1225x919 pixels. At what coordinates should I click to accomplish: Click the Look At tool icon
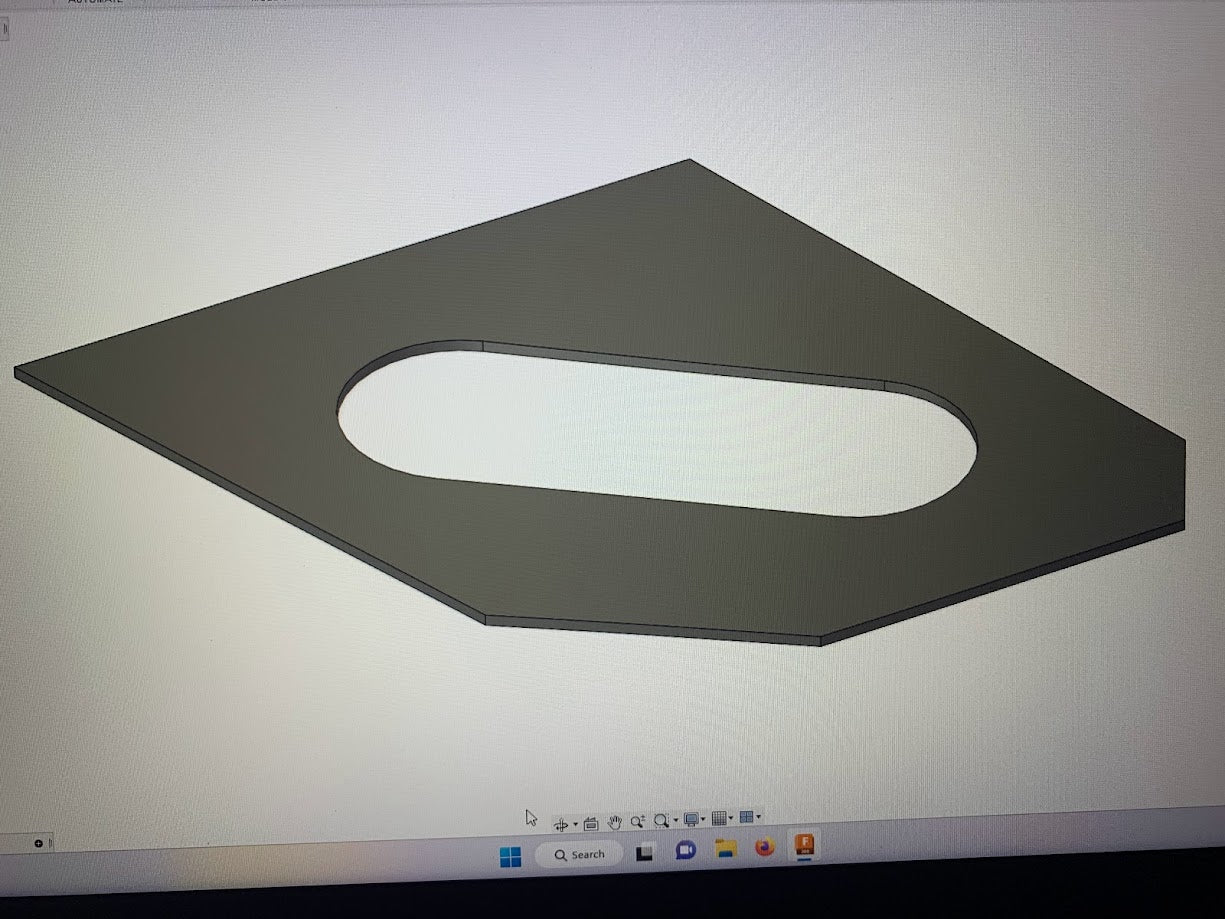[590, 823]
